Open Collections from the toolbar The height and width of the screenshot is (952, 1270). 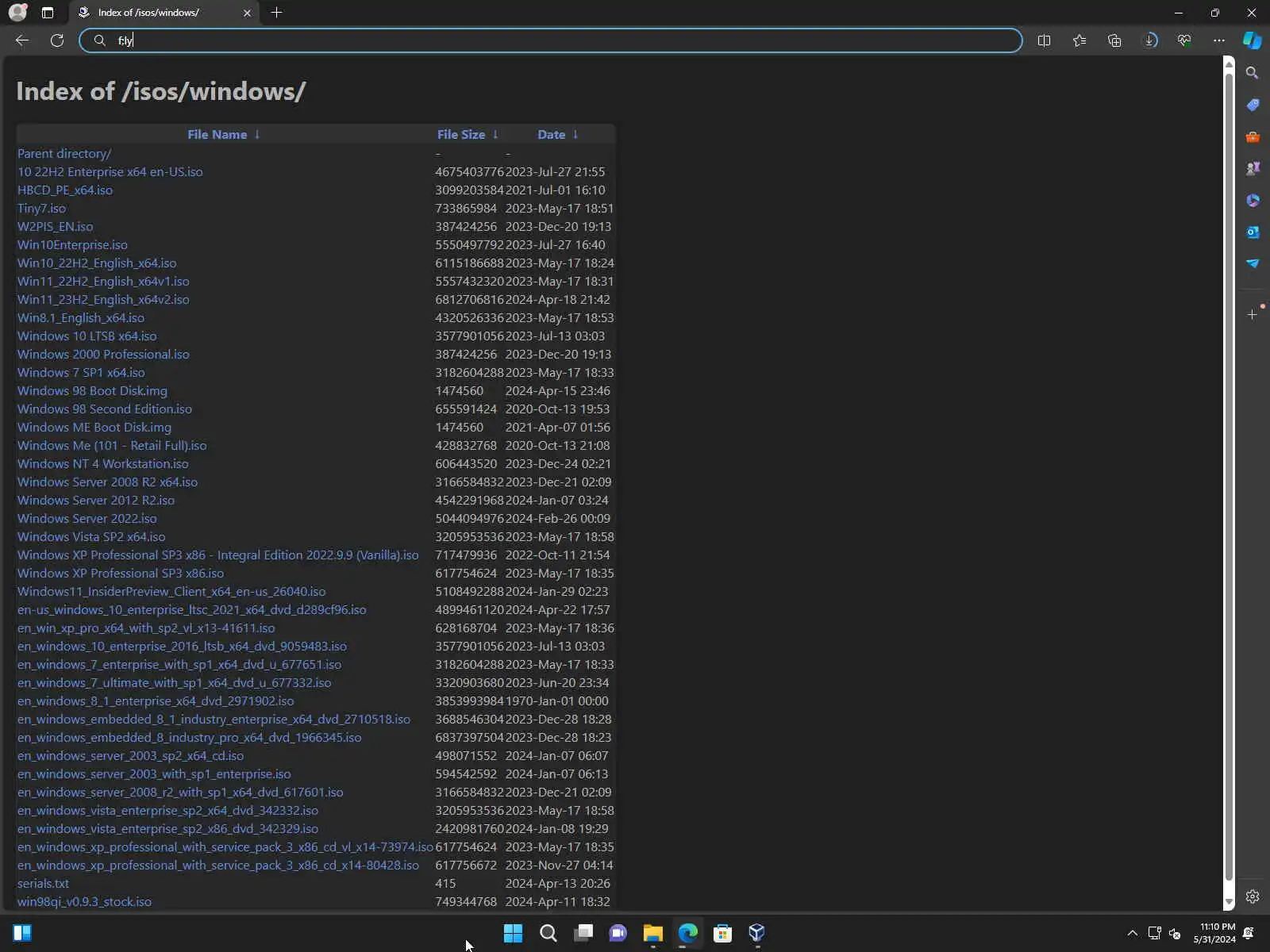click(x=1114, y=40)
